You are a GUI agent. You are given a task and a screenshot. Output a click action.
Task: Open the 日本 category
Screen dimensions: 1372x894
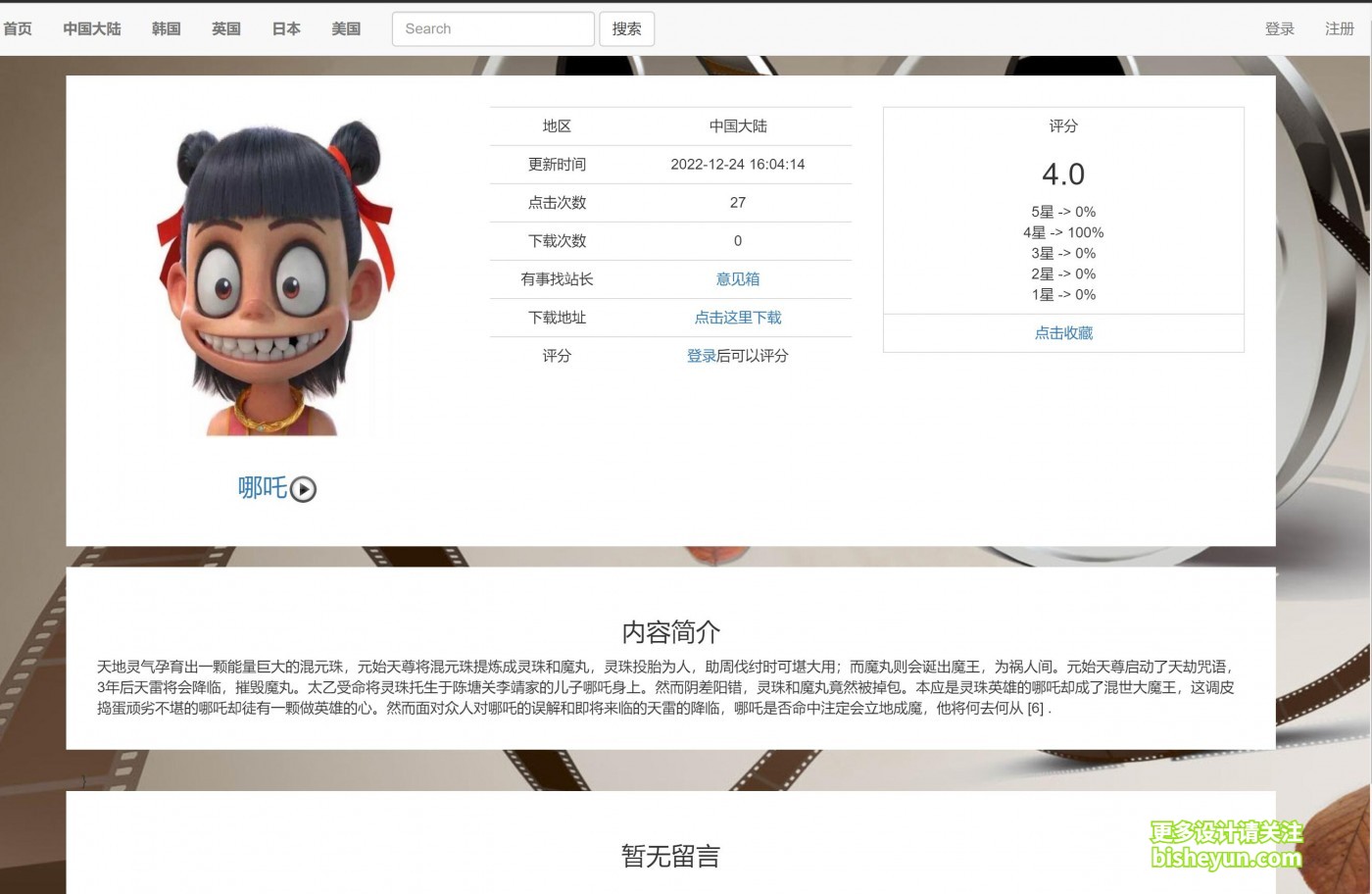click(x=286, y=28)
